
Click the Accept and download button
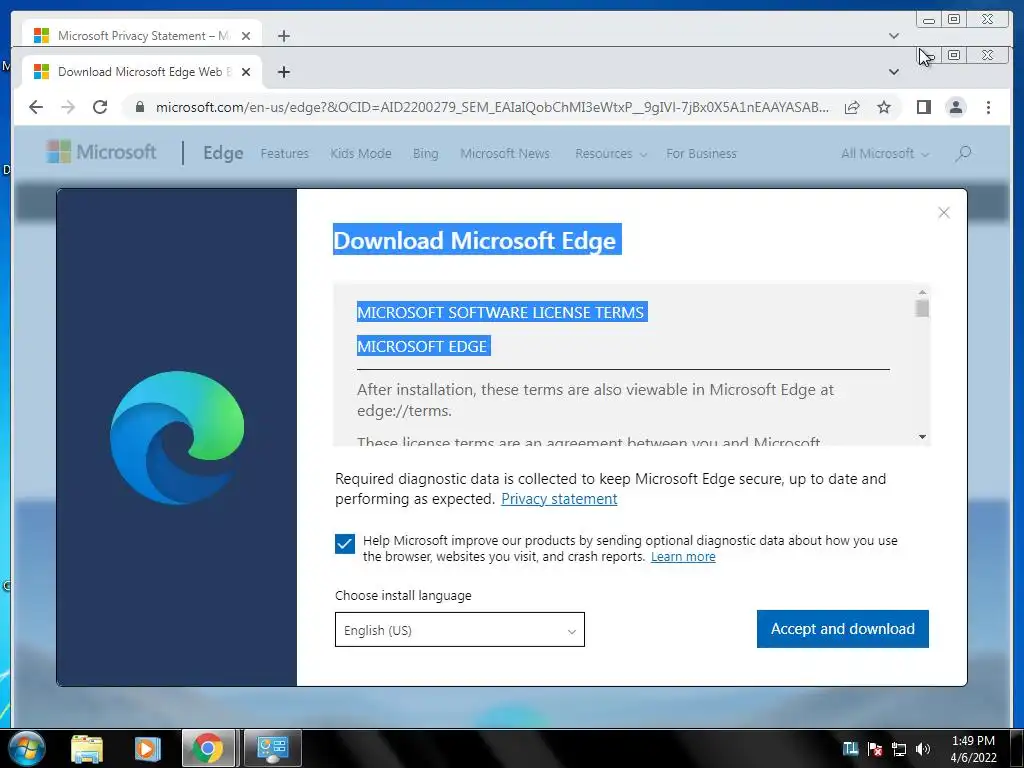(842, 629)
